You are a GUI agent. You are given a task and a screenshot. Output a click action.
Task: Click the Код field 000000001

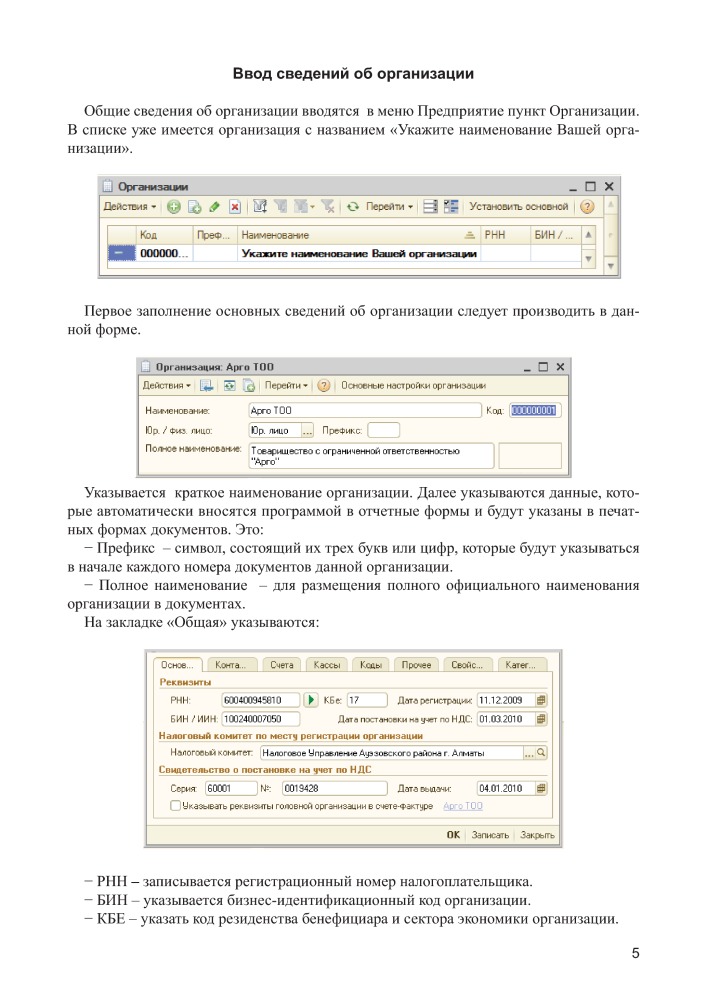pos(534,411)
